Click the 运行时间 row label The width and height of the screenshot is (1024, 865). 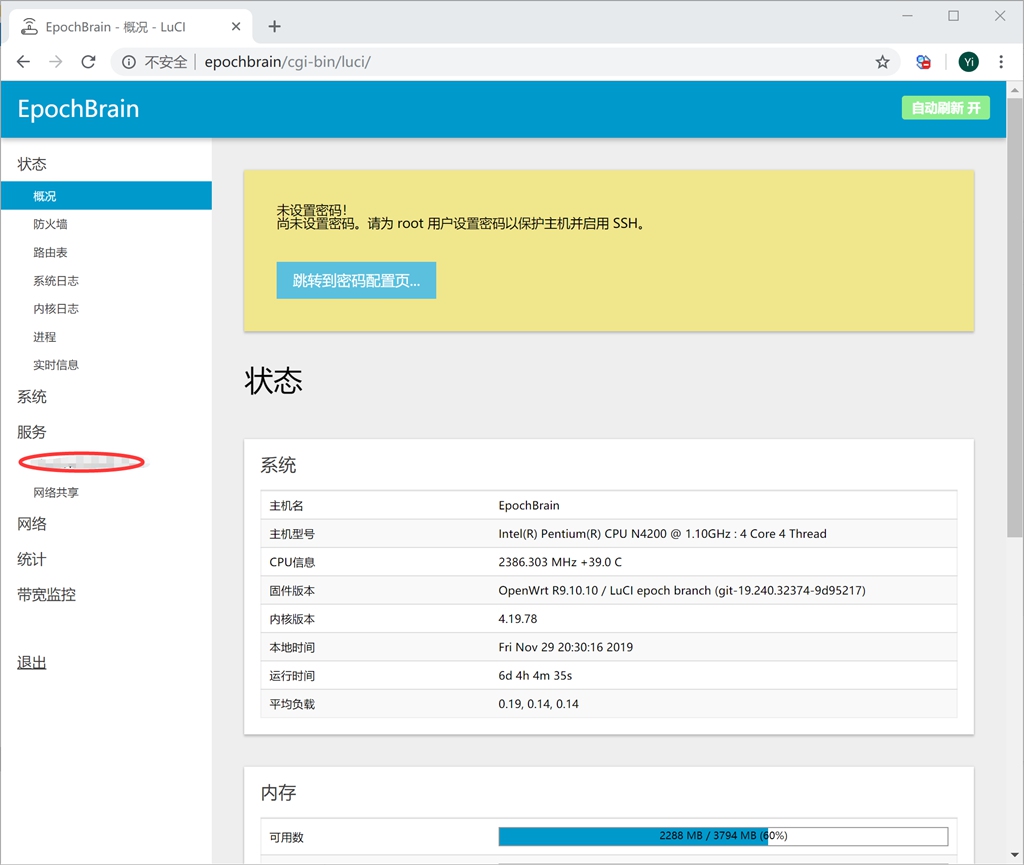(x=292, y=676)
